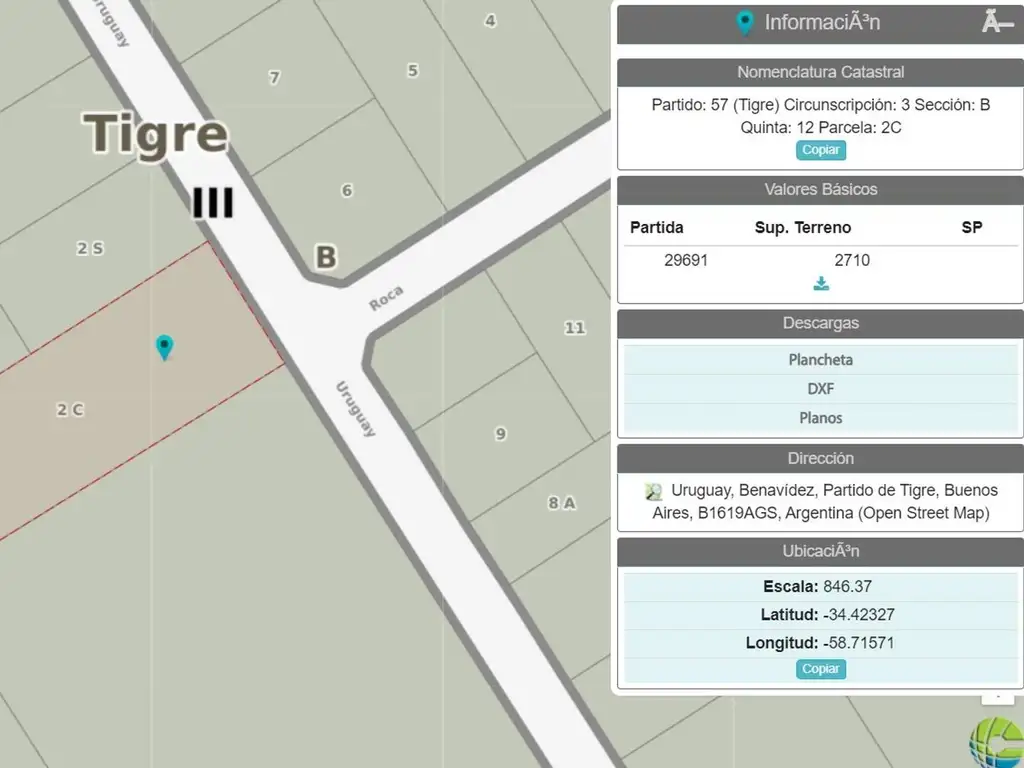Click the globe logo in the bottom-right corner

996,742
